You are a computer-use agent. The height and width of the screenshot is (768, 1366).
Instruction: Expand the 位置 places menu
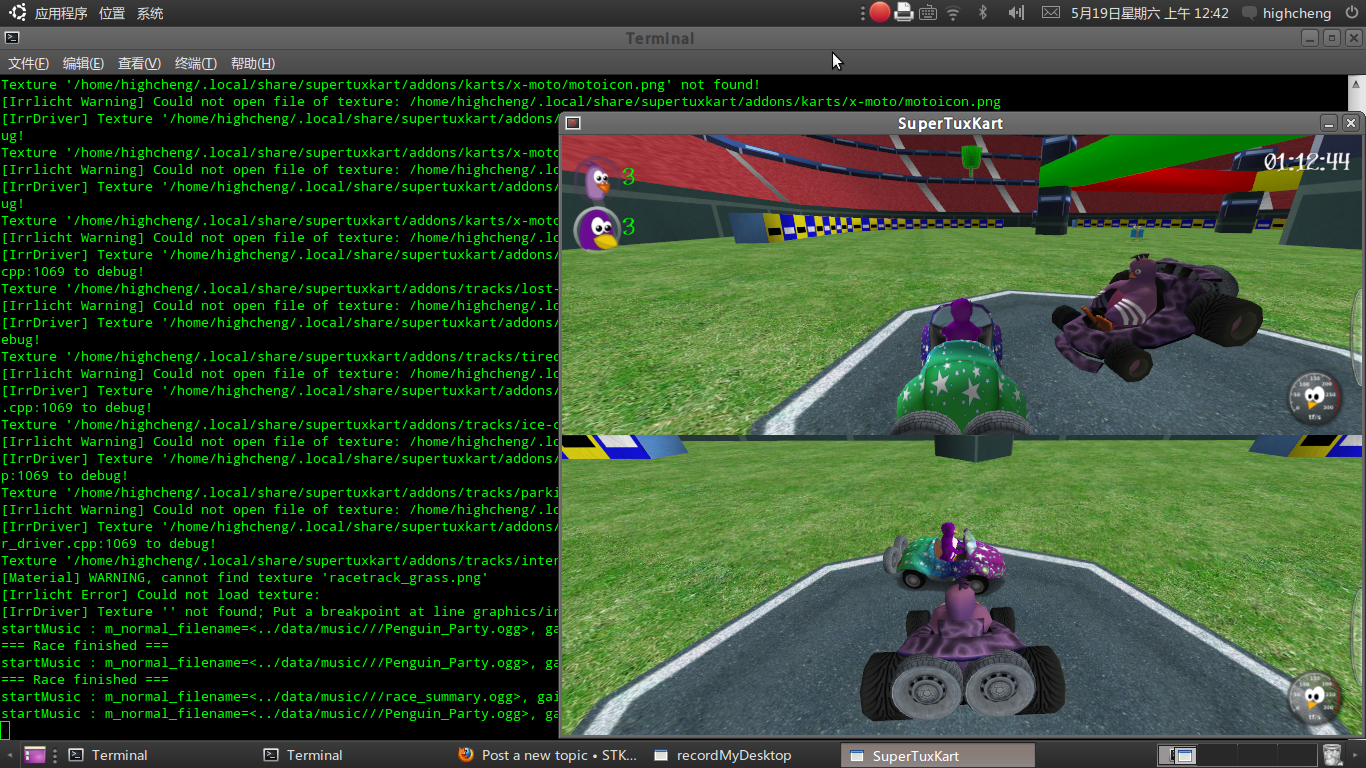coord(112,13)
